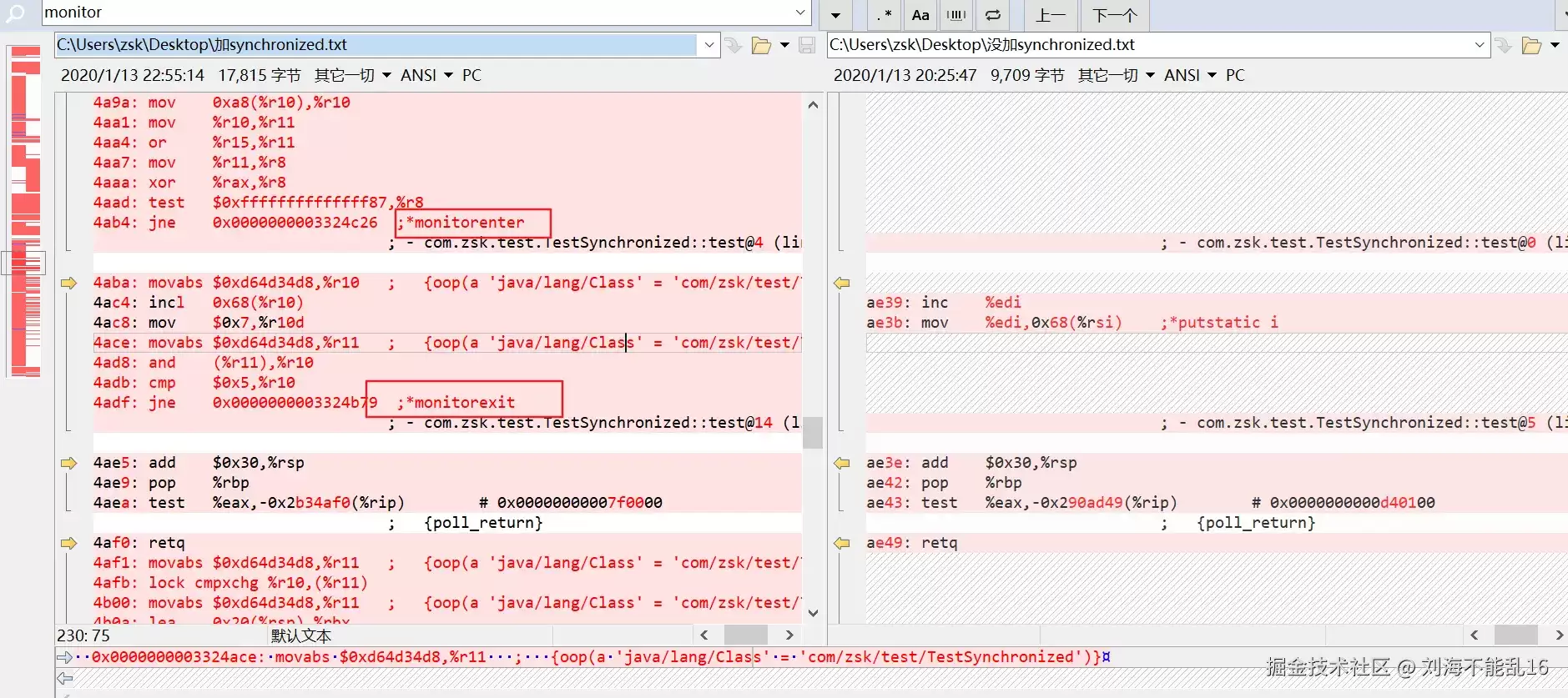This screenshot has height=698, width=1568.
Task: Copy section at 4aba to right arrow
Action: point(68,283)
